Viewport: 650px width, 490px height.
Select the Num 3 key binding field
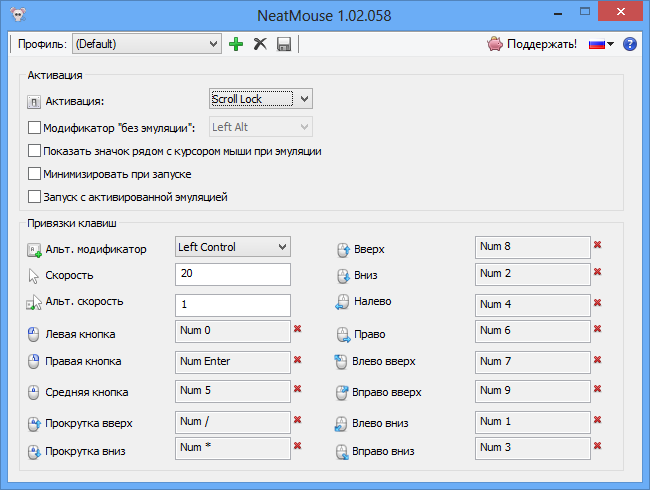533,448
